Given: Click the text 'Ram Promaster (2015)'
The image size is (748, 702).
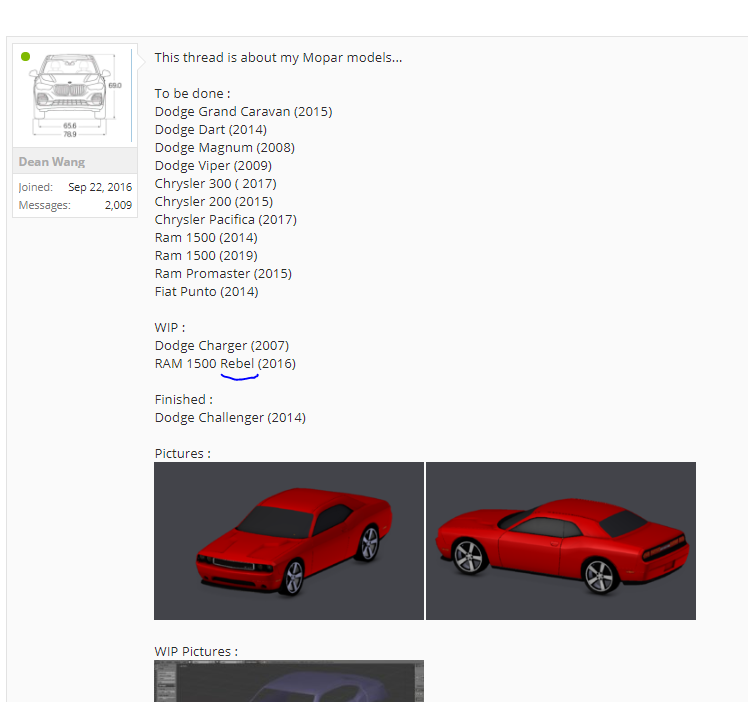Looking at the screenshot, I should (223, 274).
